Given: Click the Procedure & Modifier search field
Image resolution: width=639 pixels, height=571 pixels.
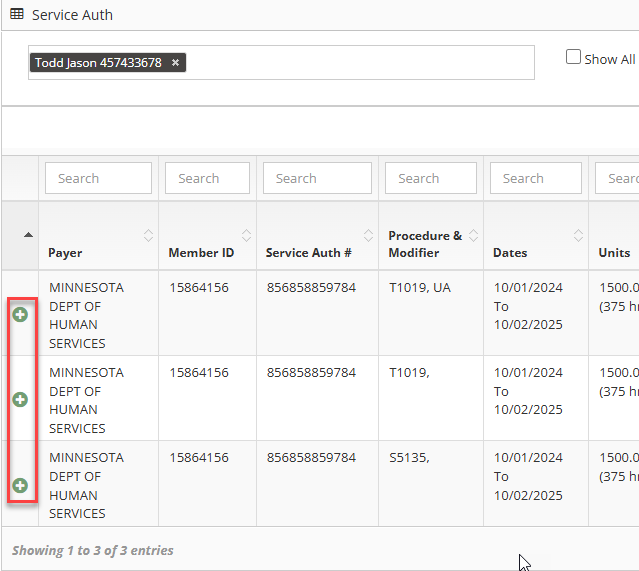Looking at the screenshot, I should coord(431,178).
